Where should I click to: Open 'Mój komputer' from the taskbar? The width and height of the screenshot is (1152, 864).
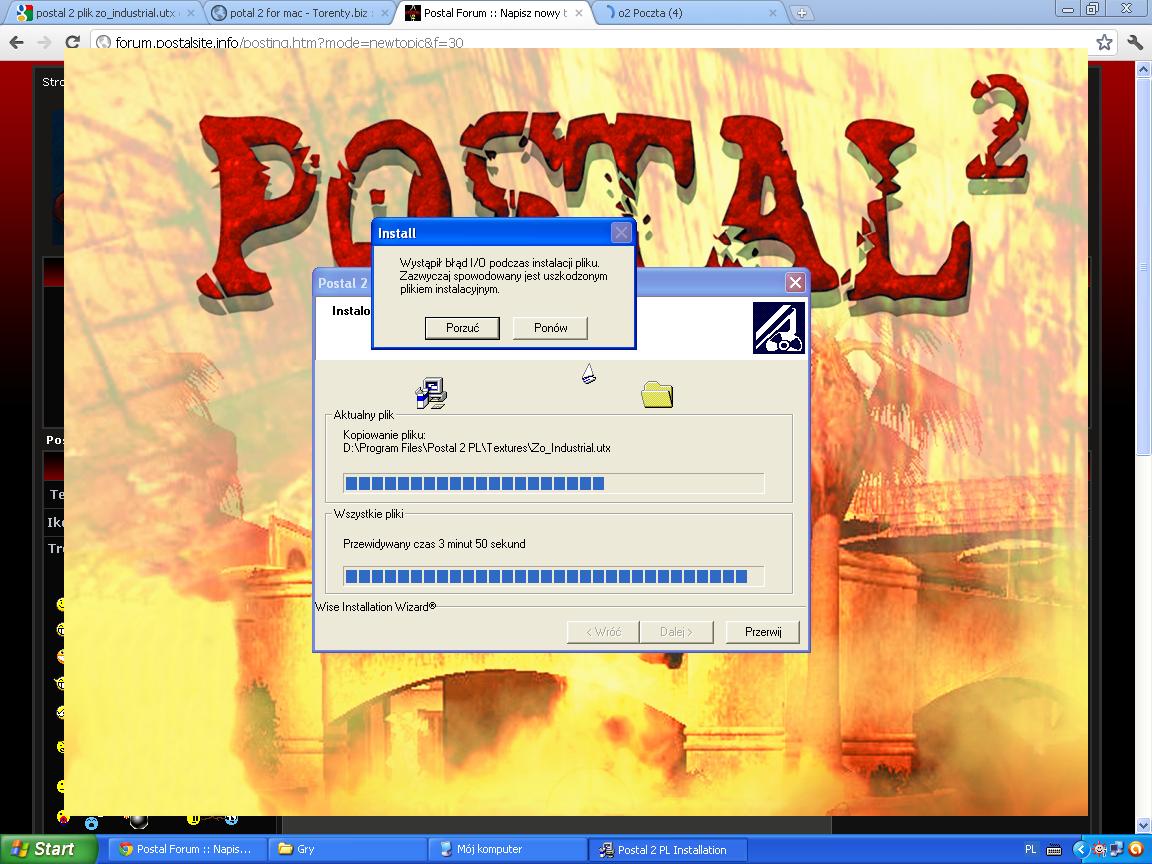point(507,849)
